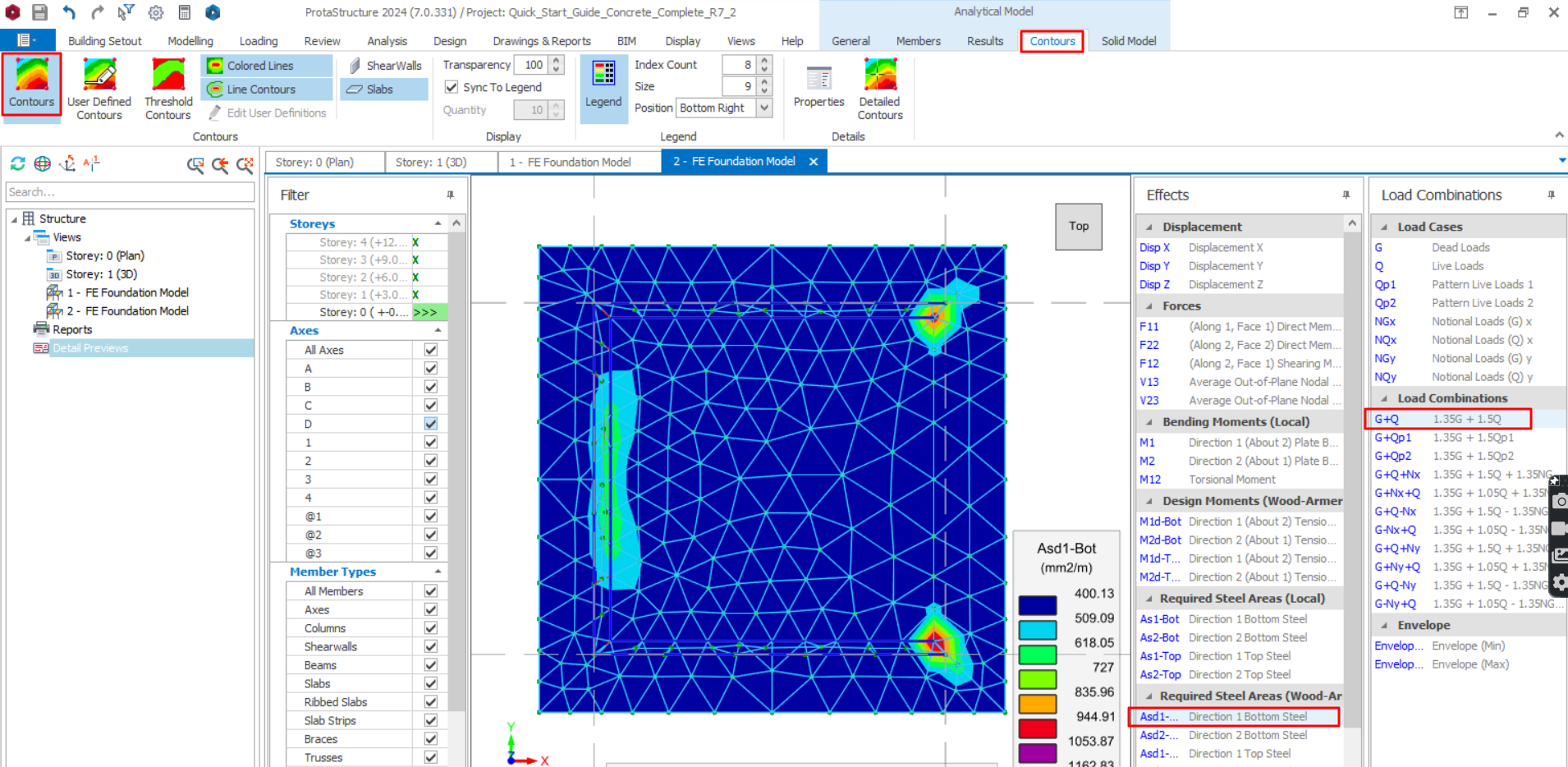Uncheck the Columns member type checkbox

point(430,628)
